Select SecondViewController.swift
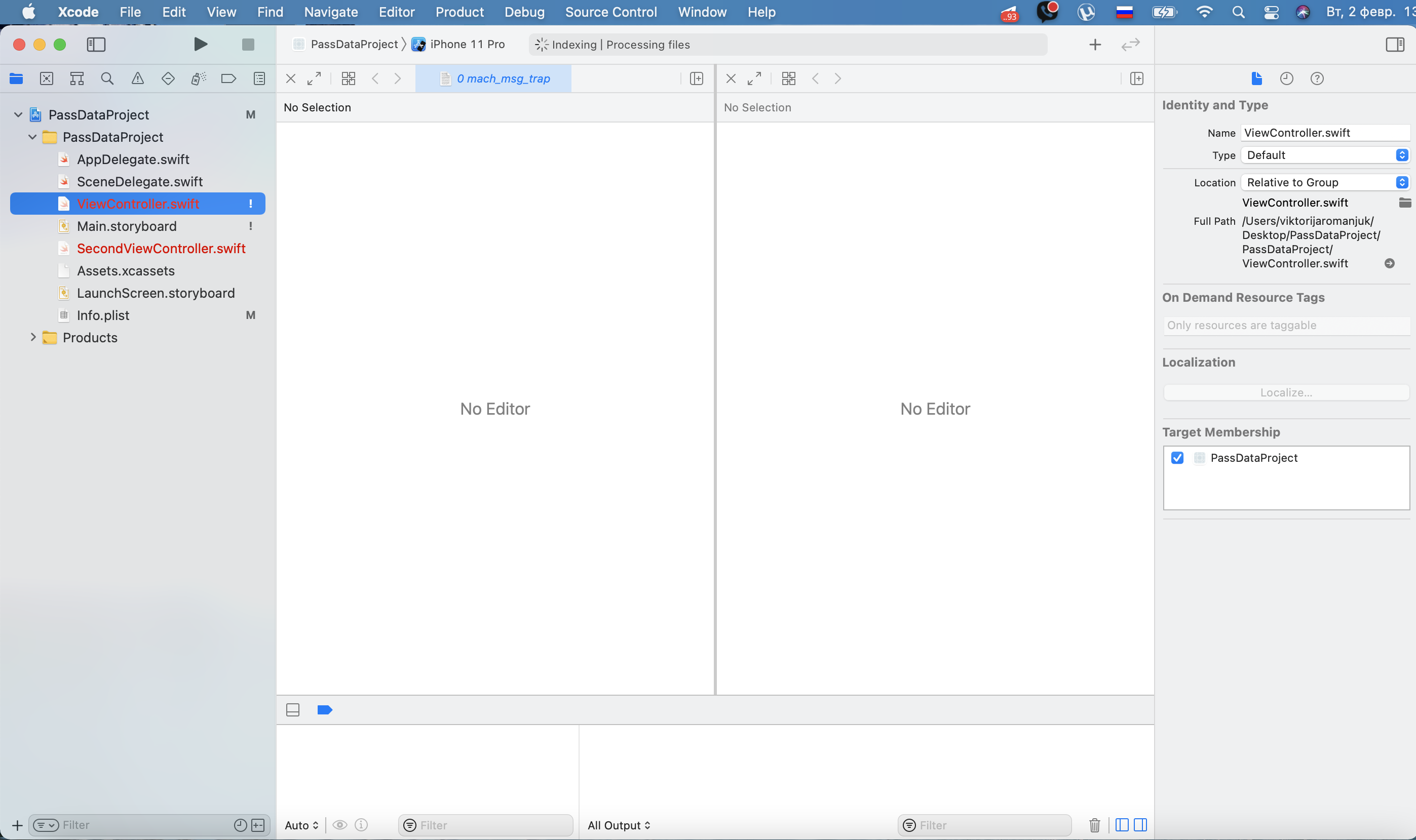Screen dimensions: 1416x840 161,249
